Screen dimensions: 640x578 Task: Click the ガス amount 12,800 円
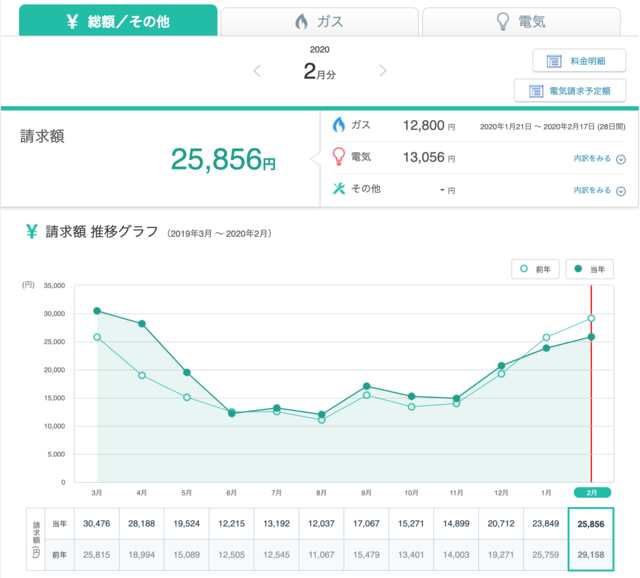pyautogui.click(x=429, y=125)
